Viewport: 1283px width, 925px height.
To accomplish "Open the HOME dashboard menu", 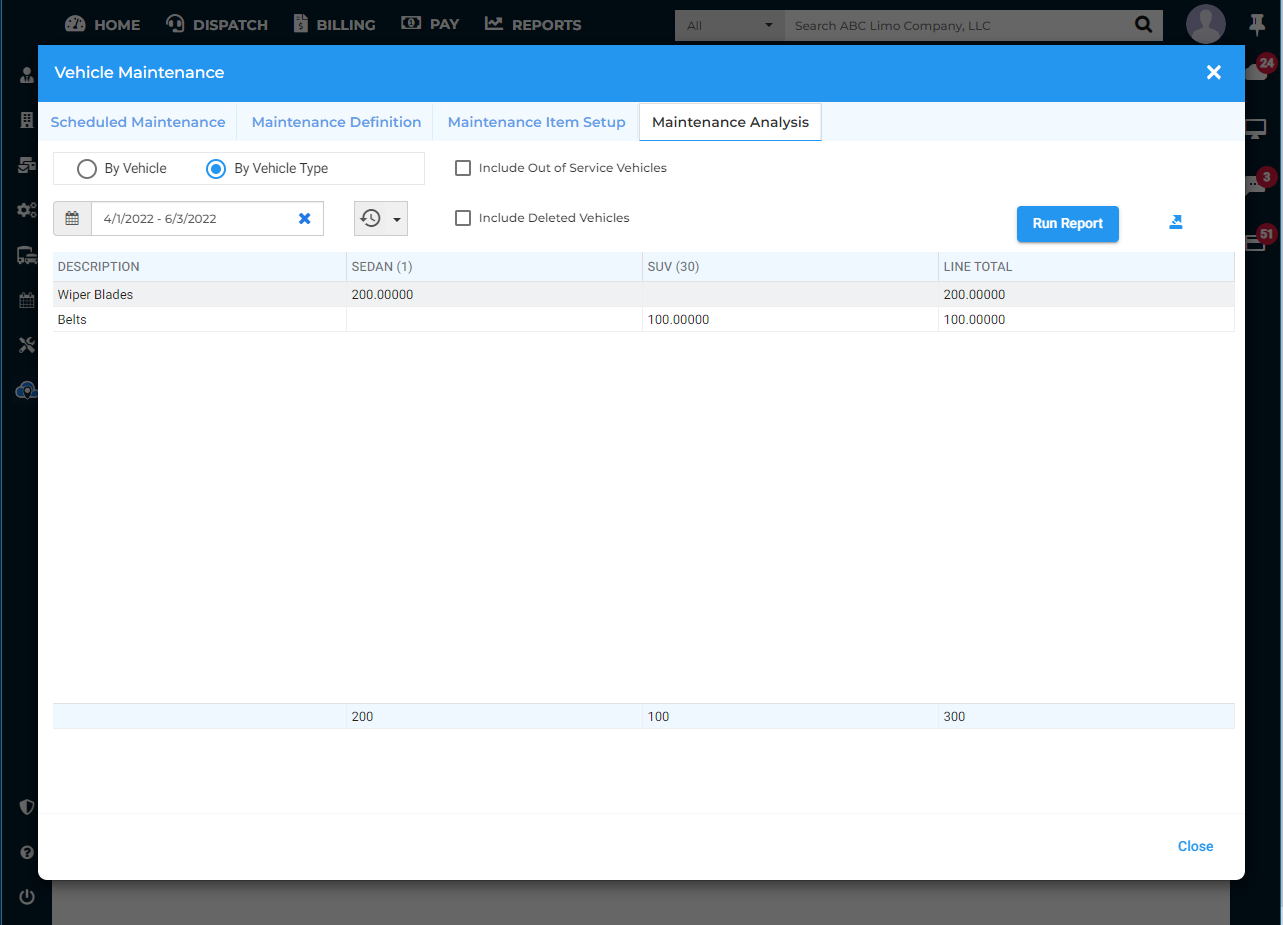I will (102, 24).
